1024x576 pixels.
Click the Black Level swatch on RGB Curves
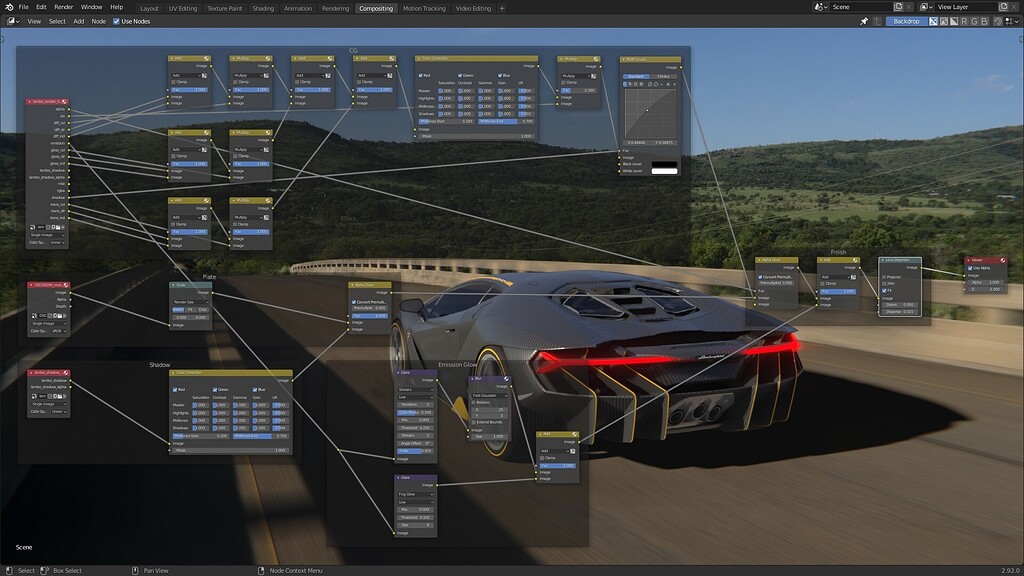(x=664, y=164)
